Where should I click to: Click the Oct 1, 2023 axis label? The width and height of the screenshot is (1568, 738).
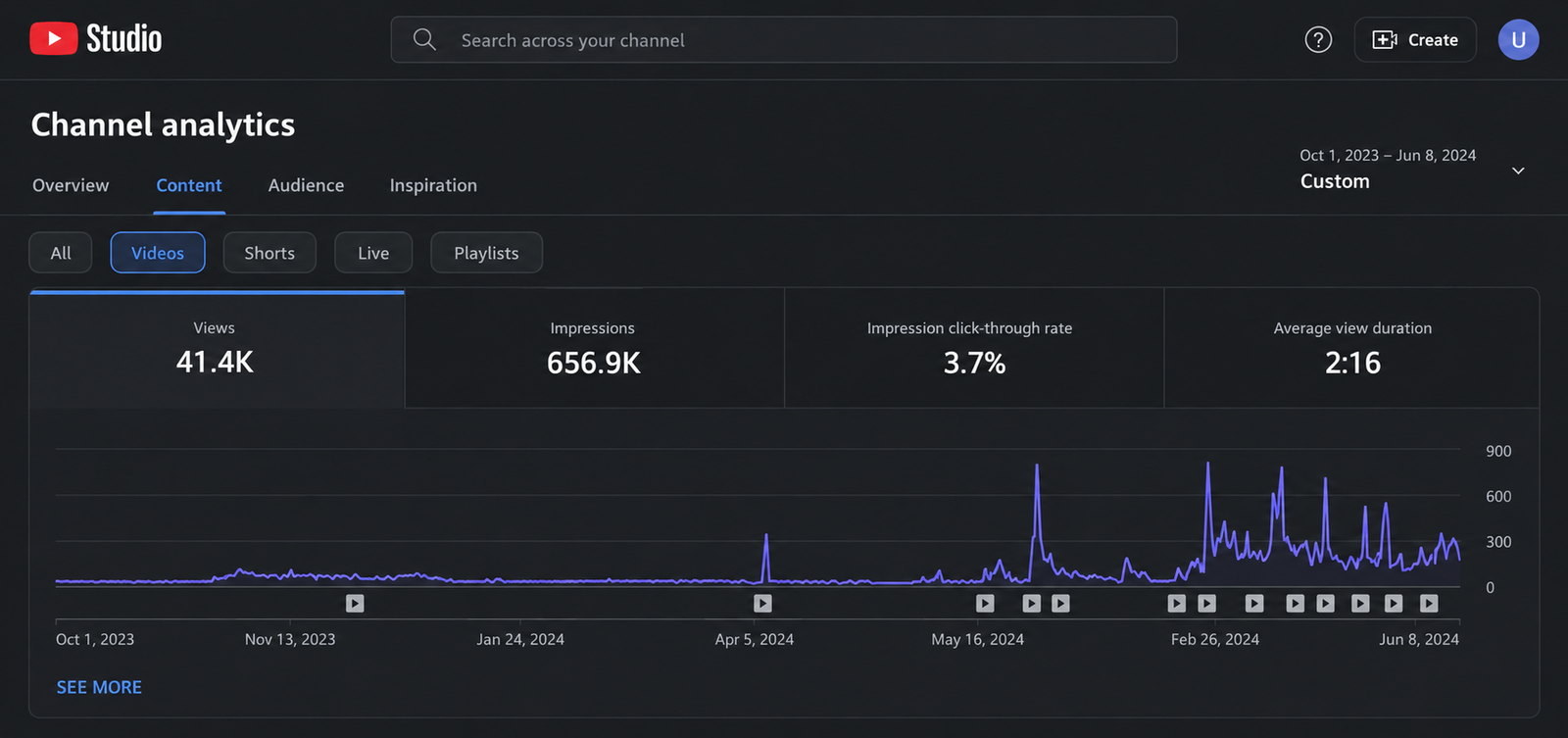point(95,639)
